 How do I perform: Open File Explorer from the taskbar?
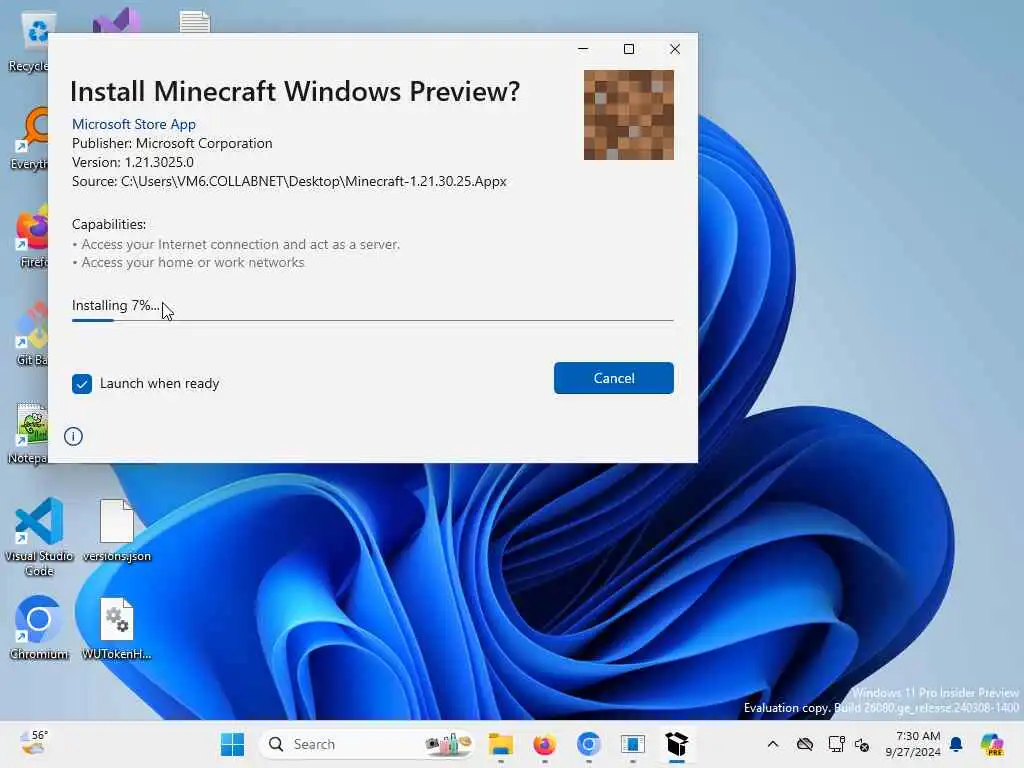point(501,744)
